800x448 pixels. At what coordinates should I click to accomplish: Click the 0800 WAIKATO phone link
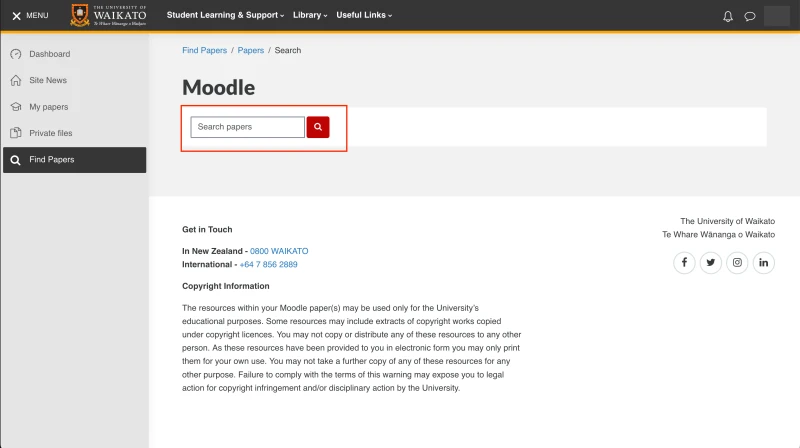[x=279, y=251]
